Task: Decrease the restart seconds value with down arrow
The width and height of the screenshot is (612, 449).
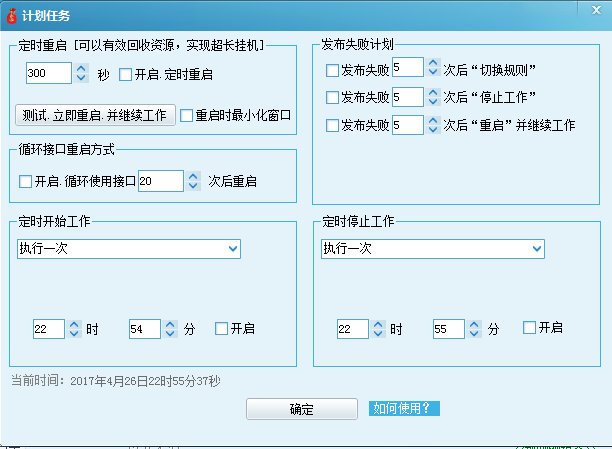Action: tap(81, 77)
